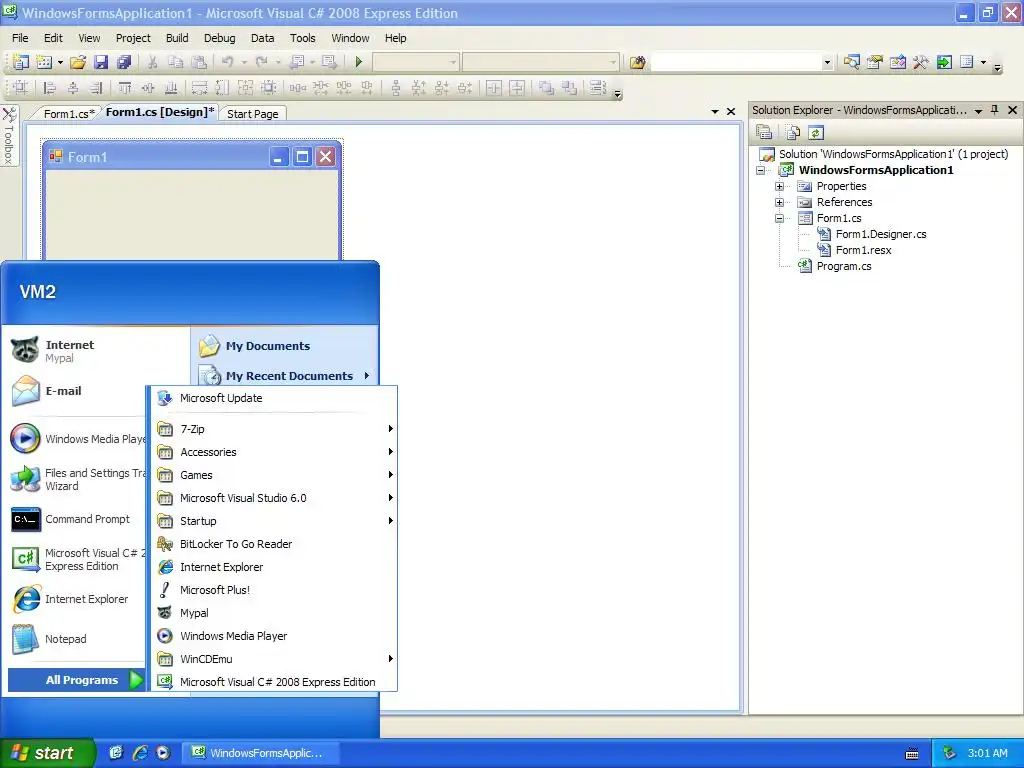The height and width of the screenshot is (768, 1024).
Task: Open the Find combo box dropdown
Action: point(827,63)
